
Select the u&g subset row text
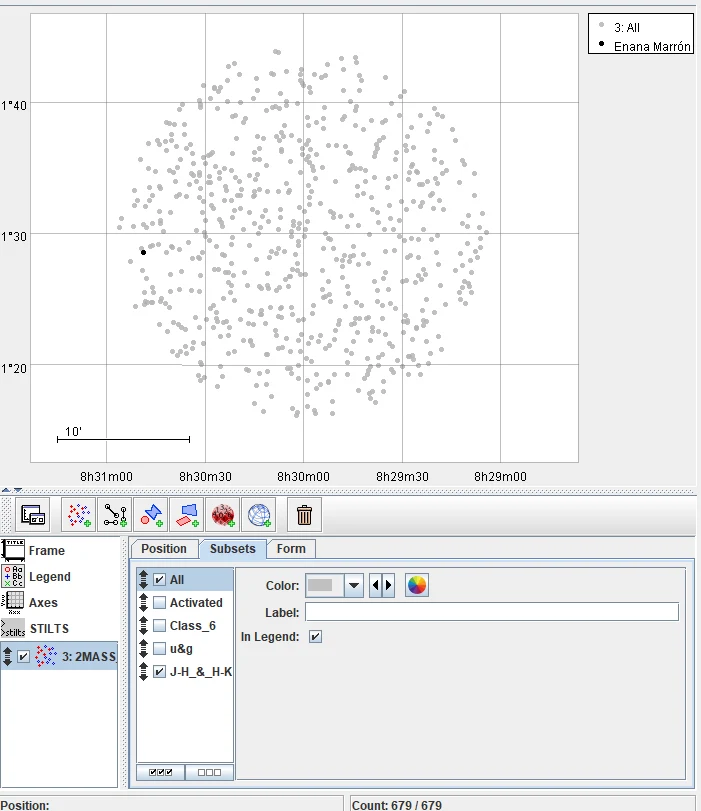click(x=181, y=649)
